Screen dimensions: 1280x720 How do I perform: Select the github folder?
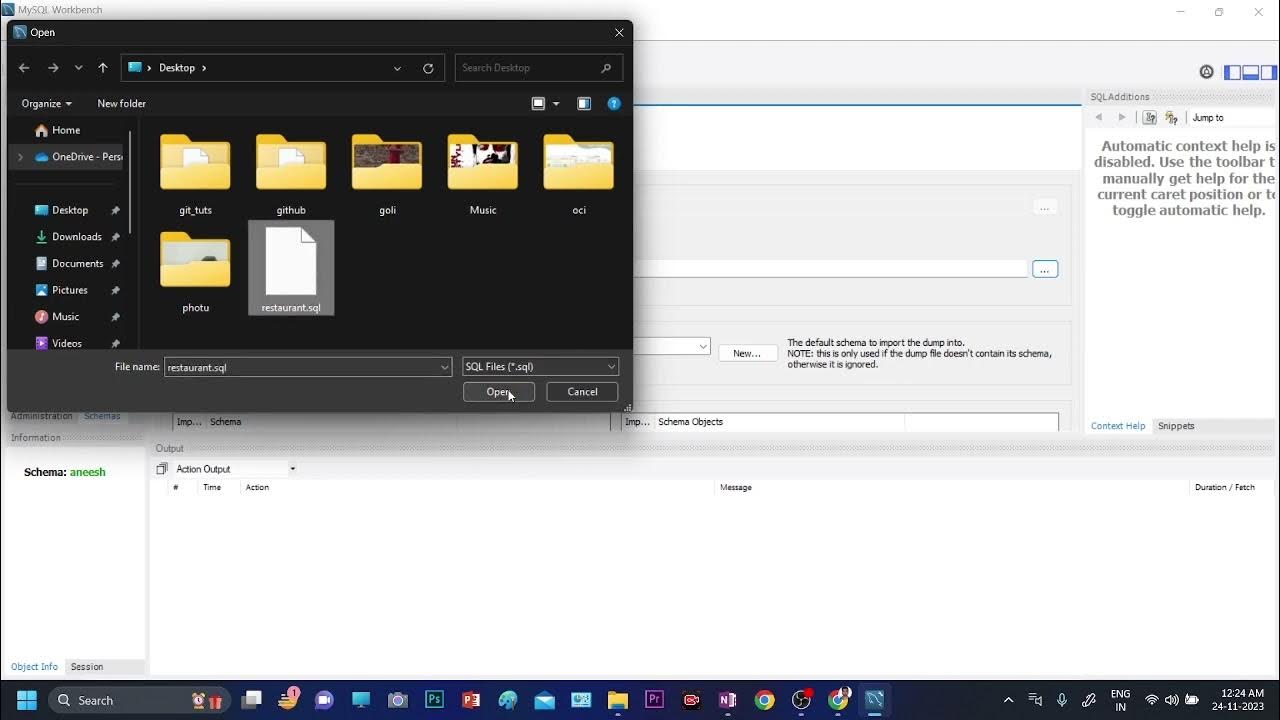coord(291,174)
